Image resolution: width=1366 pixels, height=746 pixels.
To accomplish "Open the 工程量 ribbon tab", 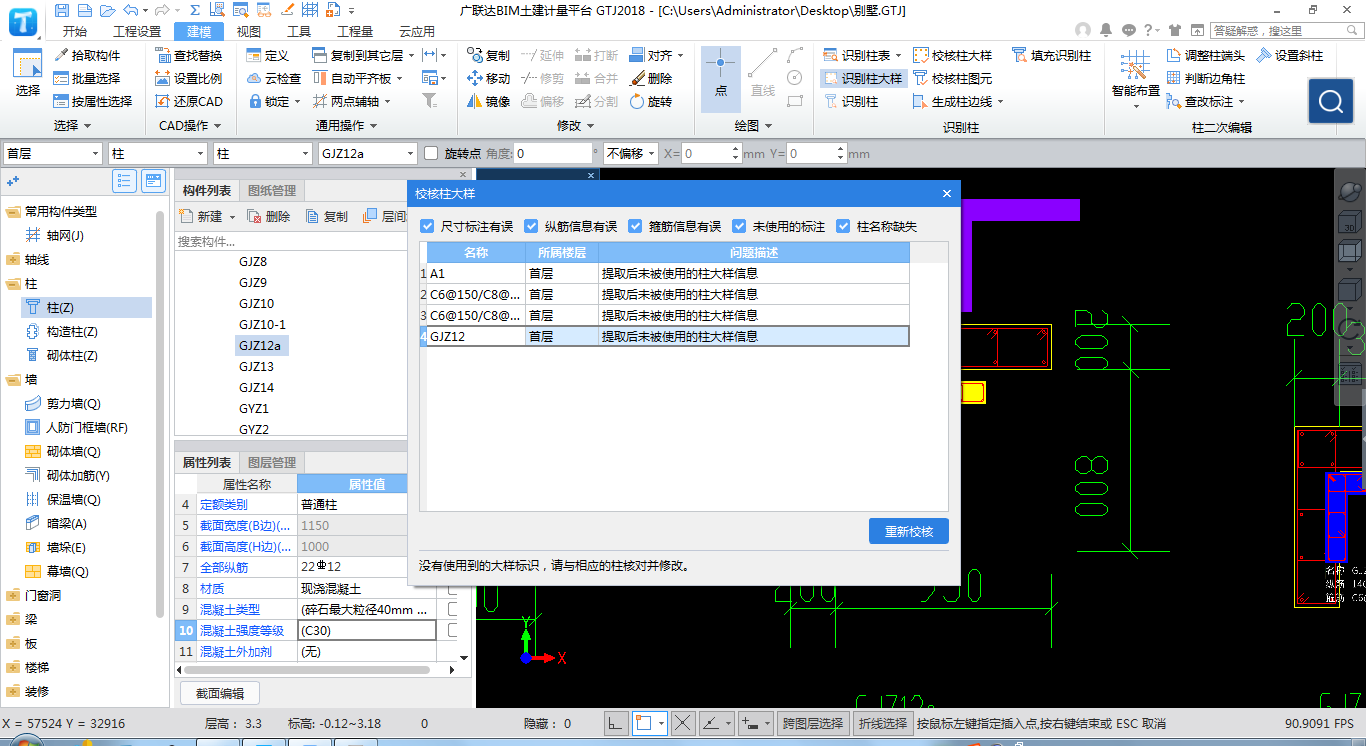I will tap(355, 31).
